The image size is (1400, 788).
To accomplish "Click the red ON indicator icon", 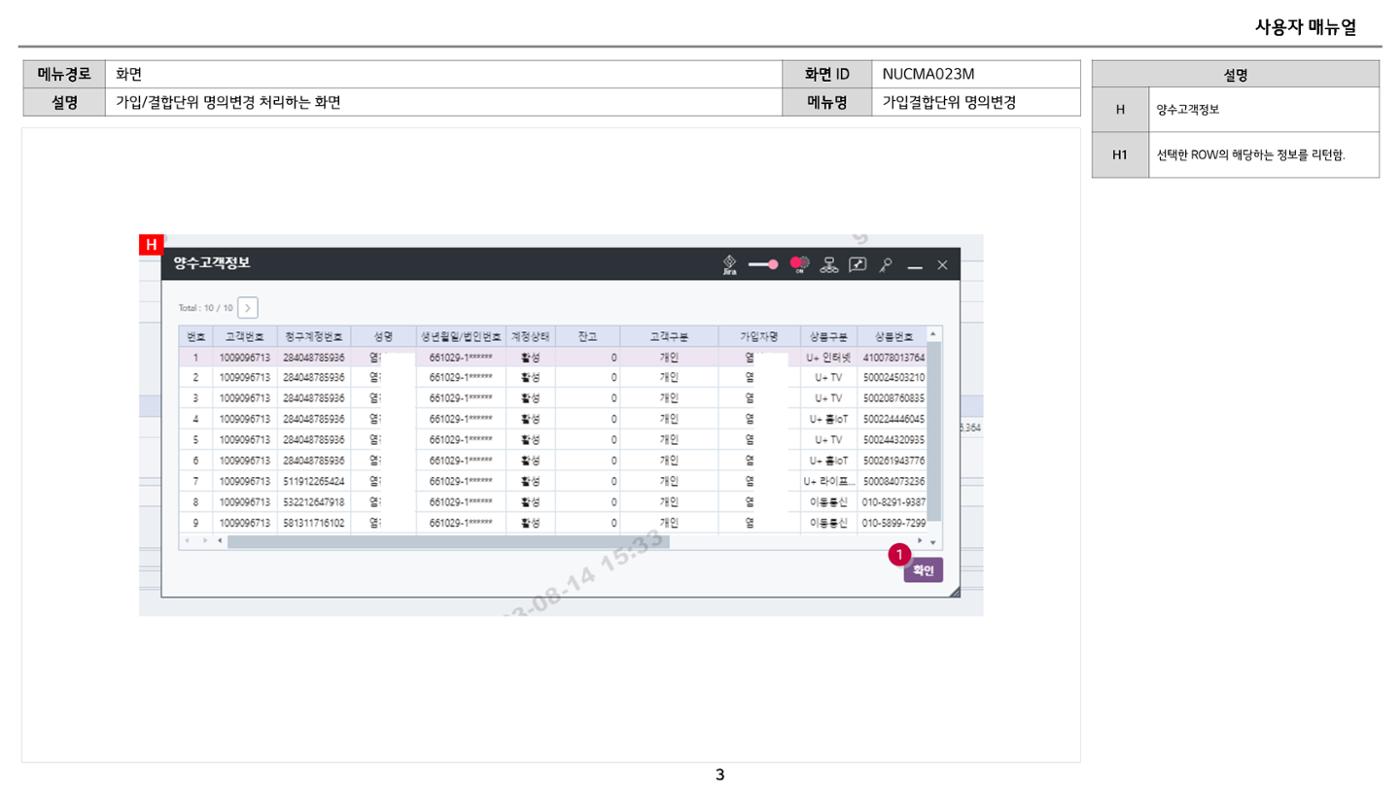I will tap(799, 264).
